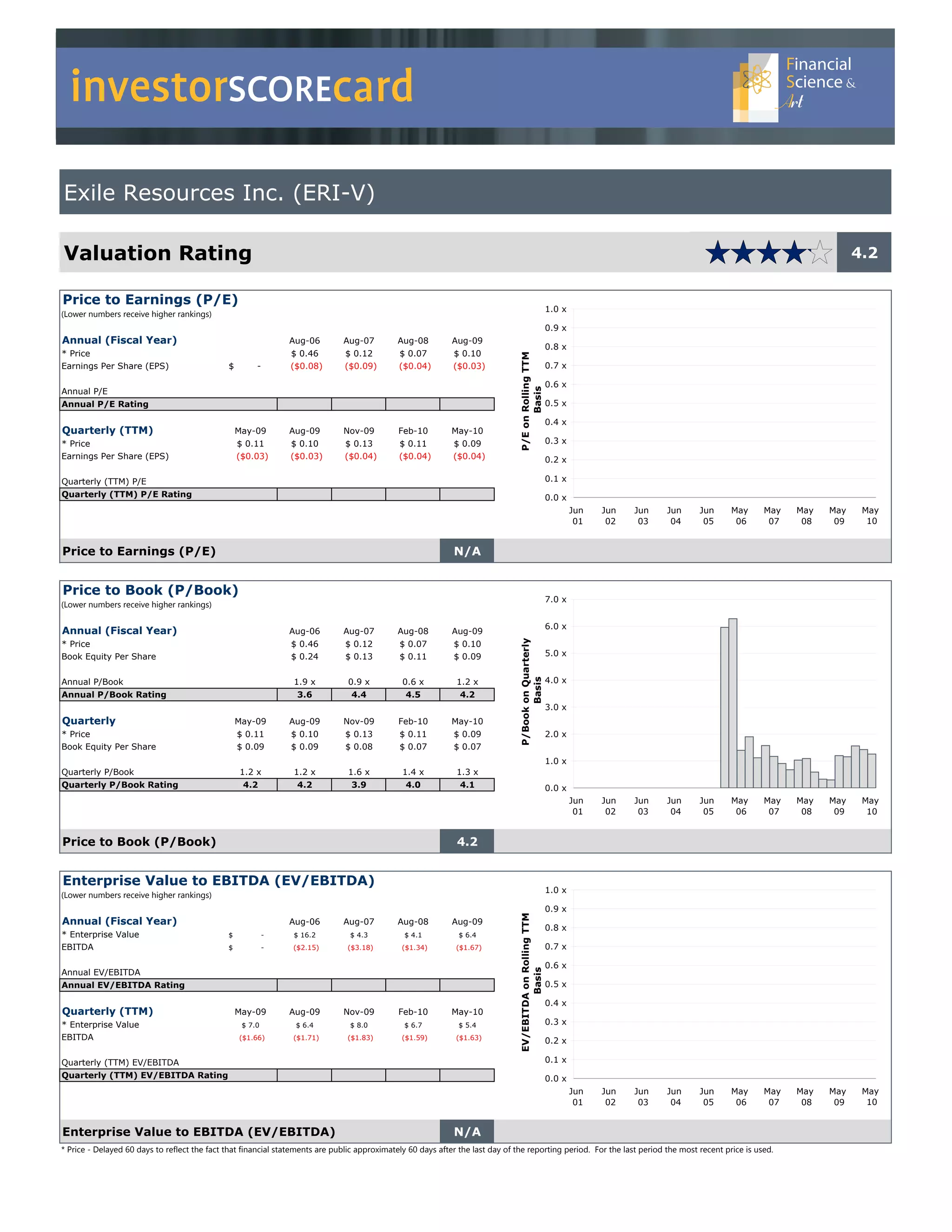The height and width of the screenshot is (1232, 952).
Task: Click the first filled rating star
Action: (x=717, y=252)
